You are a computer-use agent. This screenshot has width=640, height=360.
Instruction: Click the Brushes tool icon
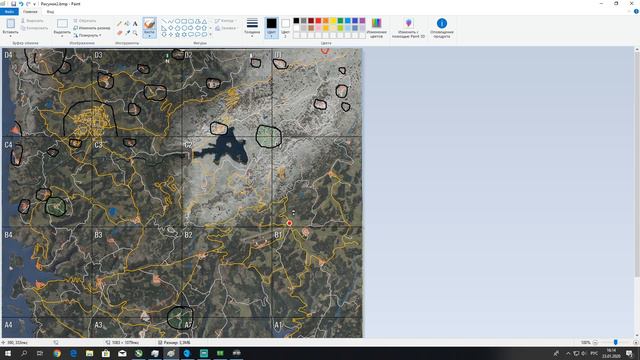pos(149,24)
